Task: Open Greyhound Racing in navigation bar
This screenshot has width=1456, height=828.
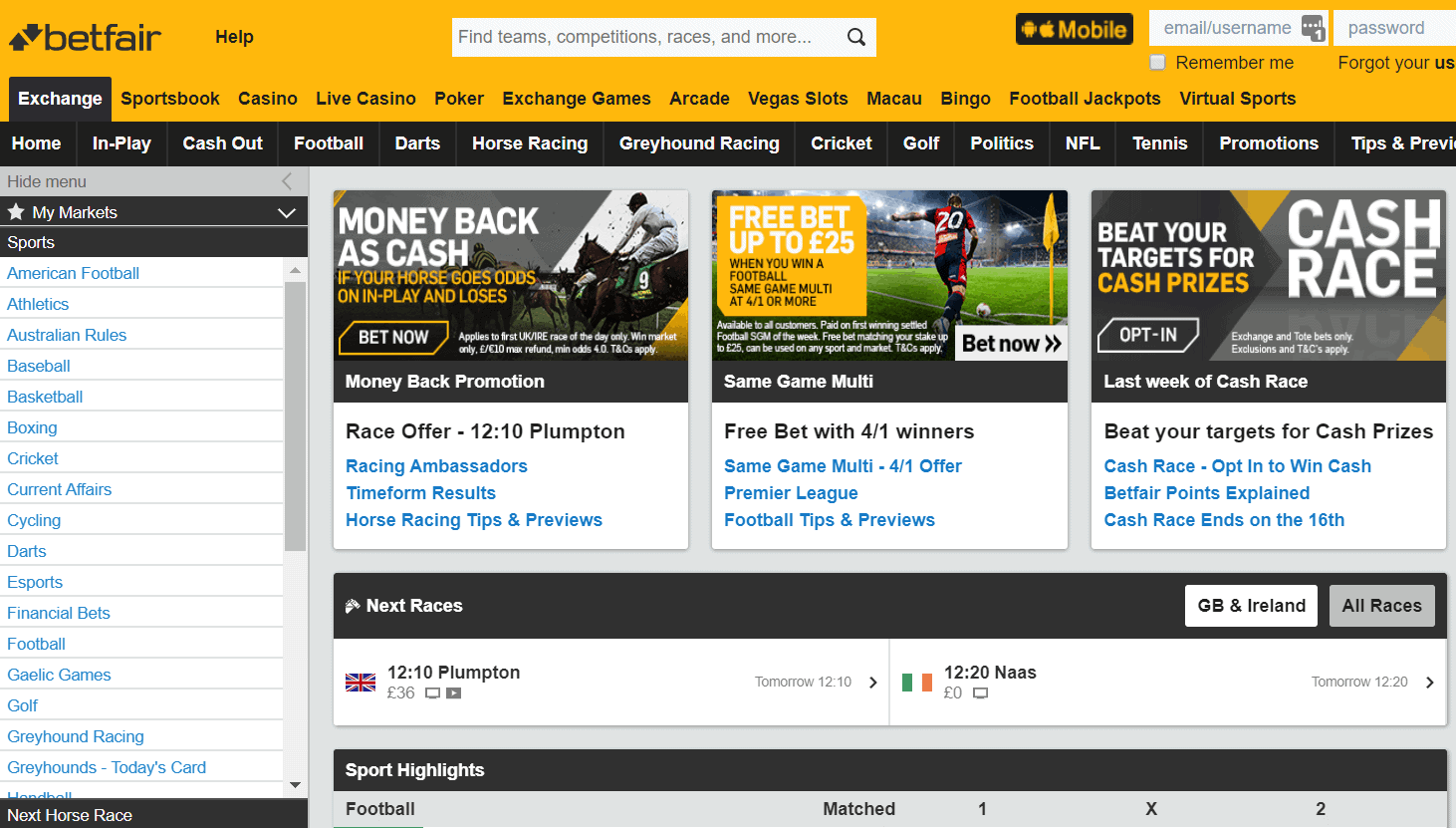Action: (x=699, y=143)
